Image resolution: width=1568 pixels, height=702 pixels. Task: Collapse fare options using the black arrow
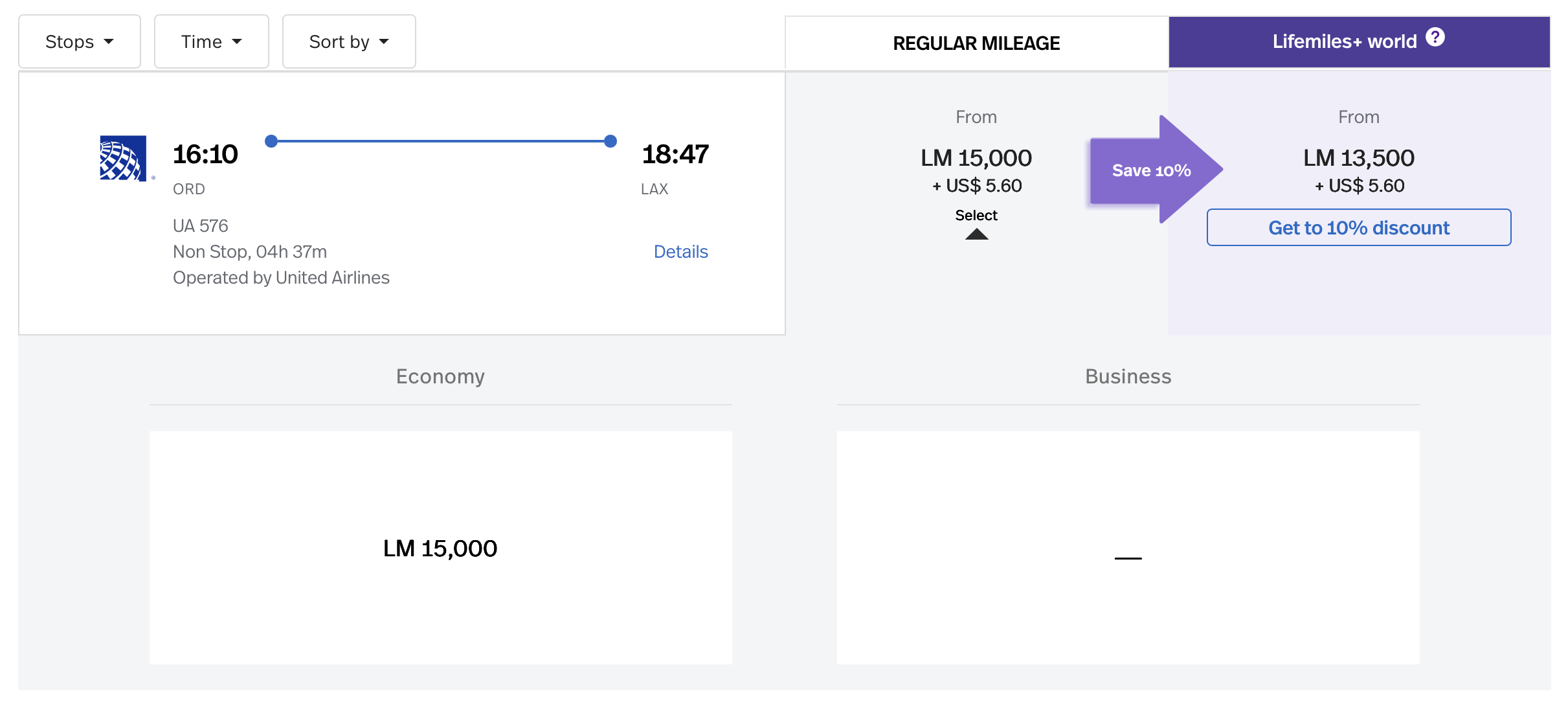click(x=976, y=234)
